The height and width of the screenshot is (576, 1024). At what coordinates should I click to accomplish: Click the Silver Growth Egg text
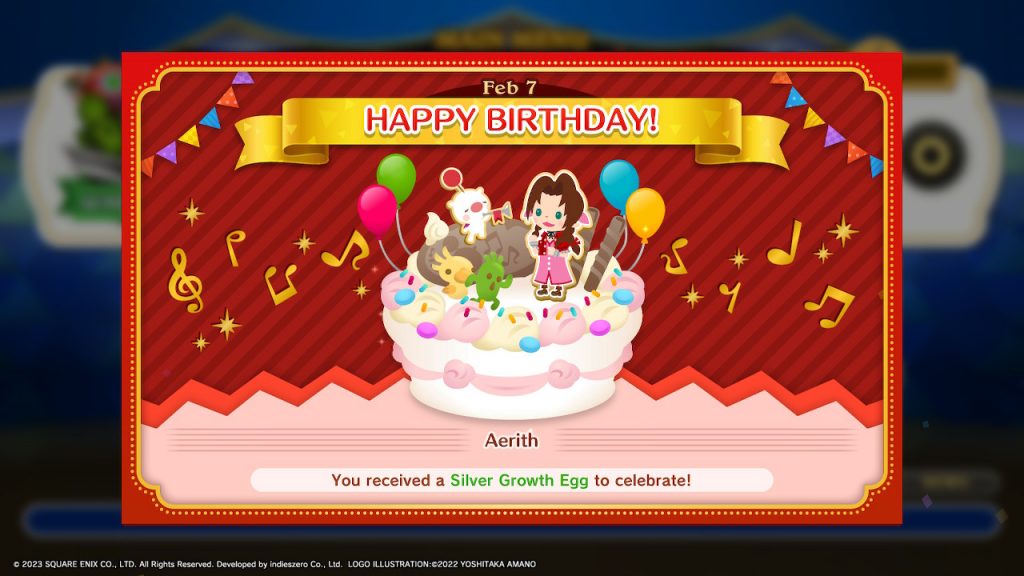(519, 481)
